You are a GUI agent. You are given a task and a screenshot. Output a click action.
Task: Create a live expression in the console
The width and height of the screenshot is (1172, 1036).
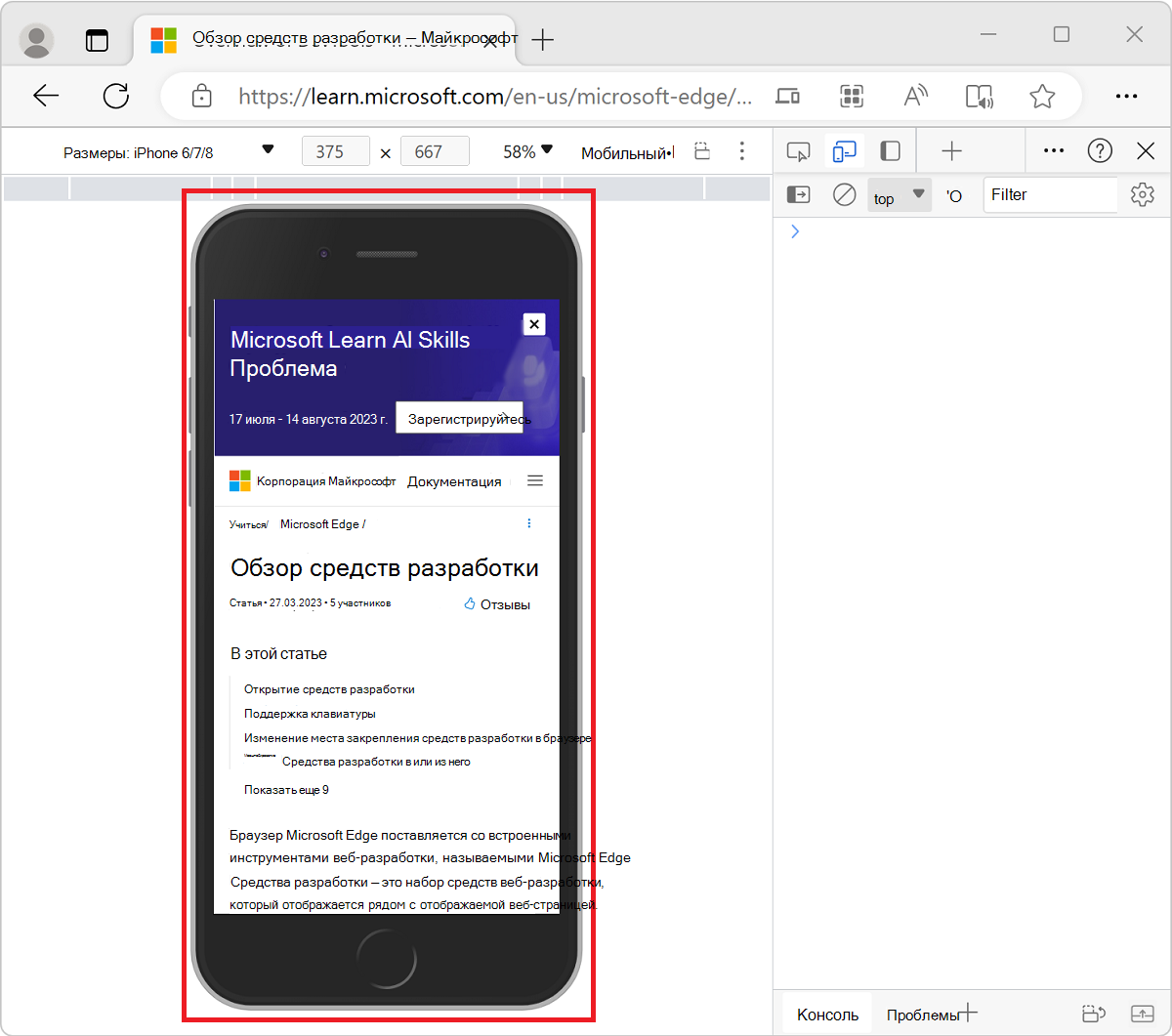(x=954, y=194)
